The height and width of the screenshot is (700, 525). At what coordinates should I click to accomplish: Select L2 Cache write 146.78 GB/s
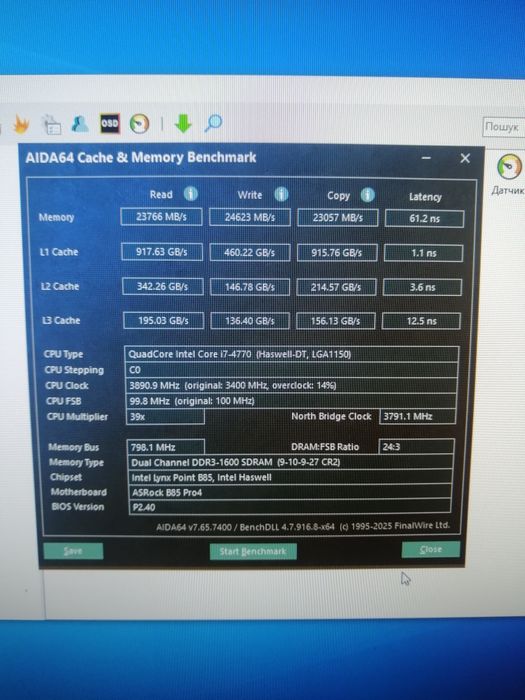click(x=250, y=287)
